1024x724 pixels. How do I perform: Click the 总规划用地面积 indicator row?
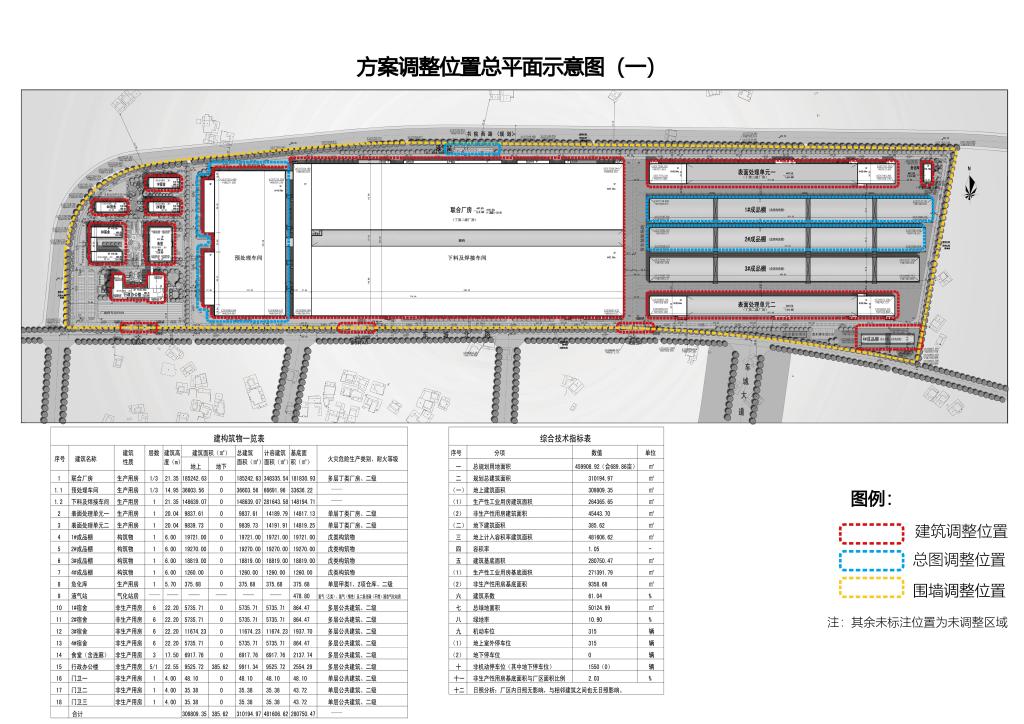pos(556,467)
